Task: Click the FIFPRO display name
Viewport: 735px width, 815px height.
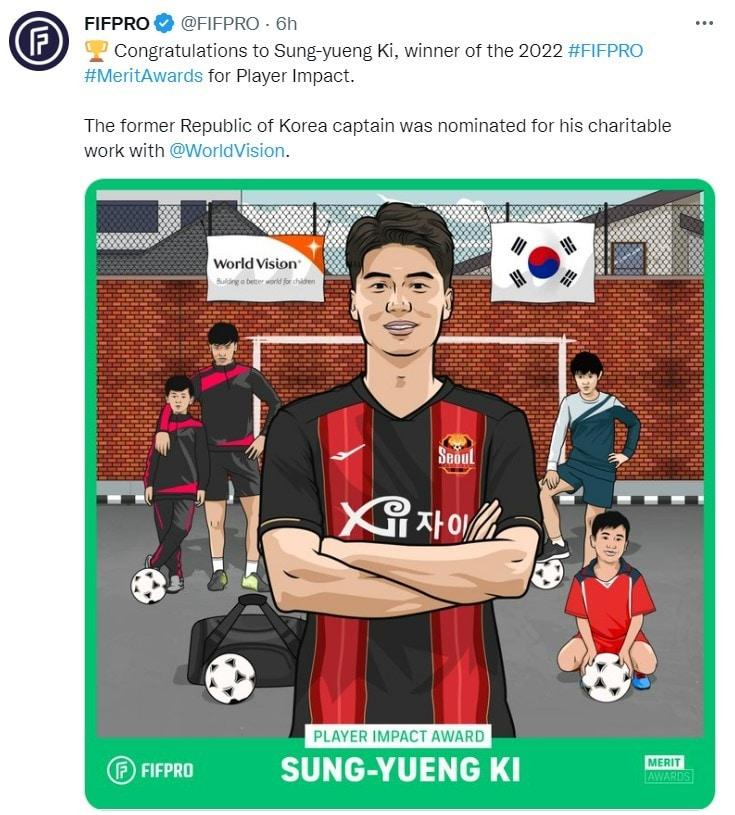Action: (x=117, y=24)
